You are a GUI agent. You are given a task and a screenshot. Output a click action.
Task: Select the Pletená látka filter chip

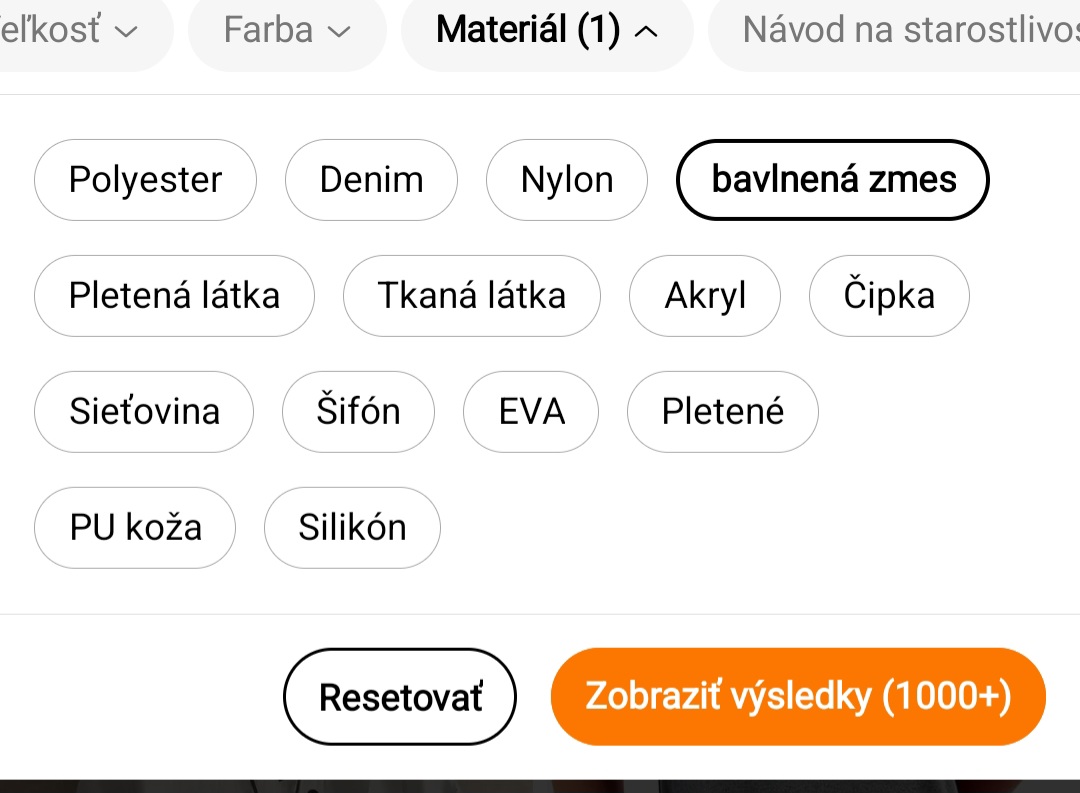pyautogui.click(x=174, y=296)
